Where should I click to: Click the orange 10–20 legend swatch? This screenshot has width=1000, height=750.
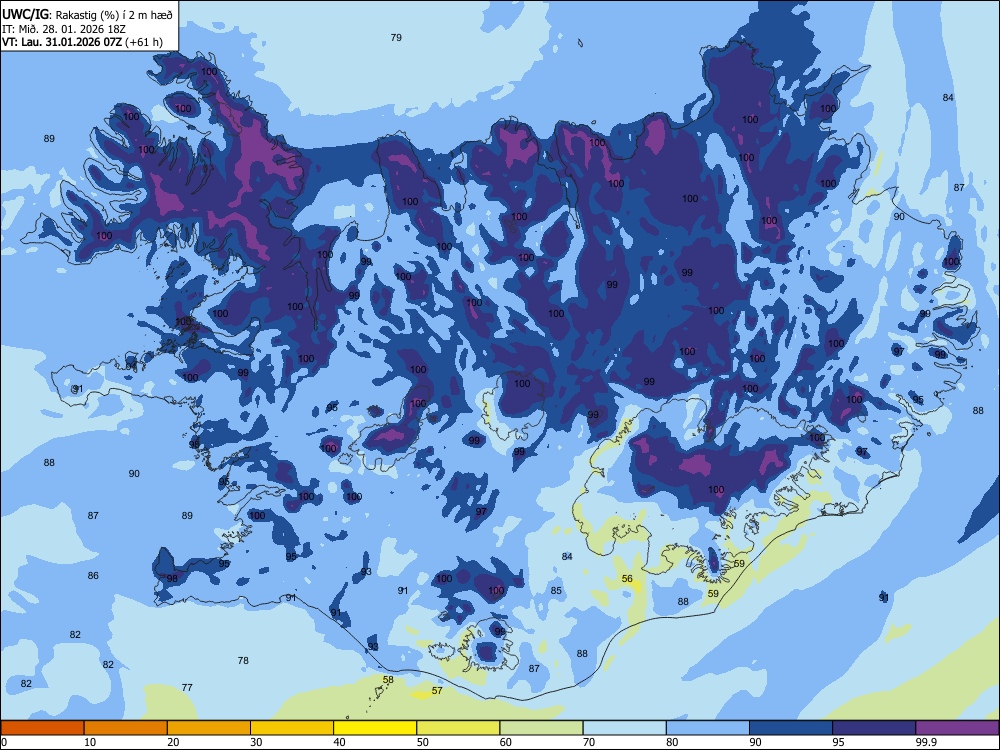(126, 728)
